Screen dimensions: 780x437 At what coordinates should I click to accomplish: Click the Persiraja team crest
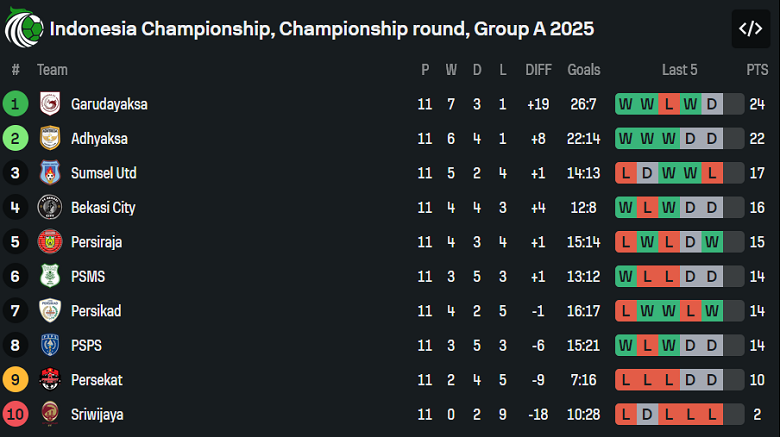tap(50, 242)
